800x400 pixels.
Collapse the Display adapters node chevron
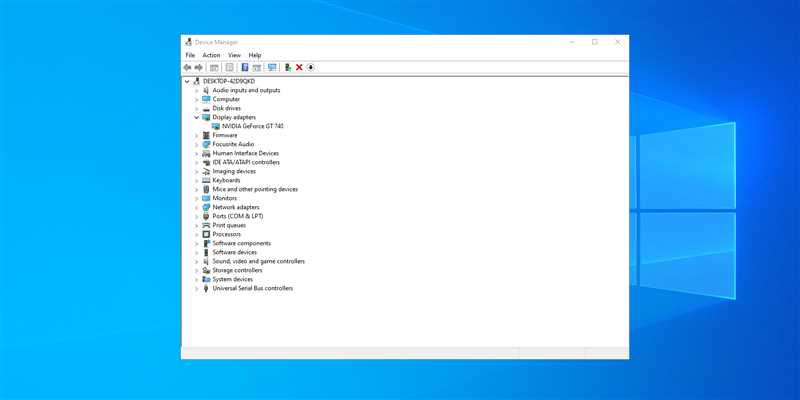(196, 117)
